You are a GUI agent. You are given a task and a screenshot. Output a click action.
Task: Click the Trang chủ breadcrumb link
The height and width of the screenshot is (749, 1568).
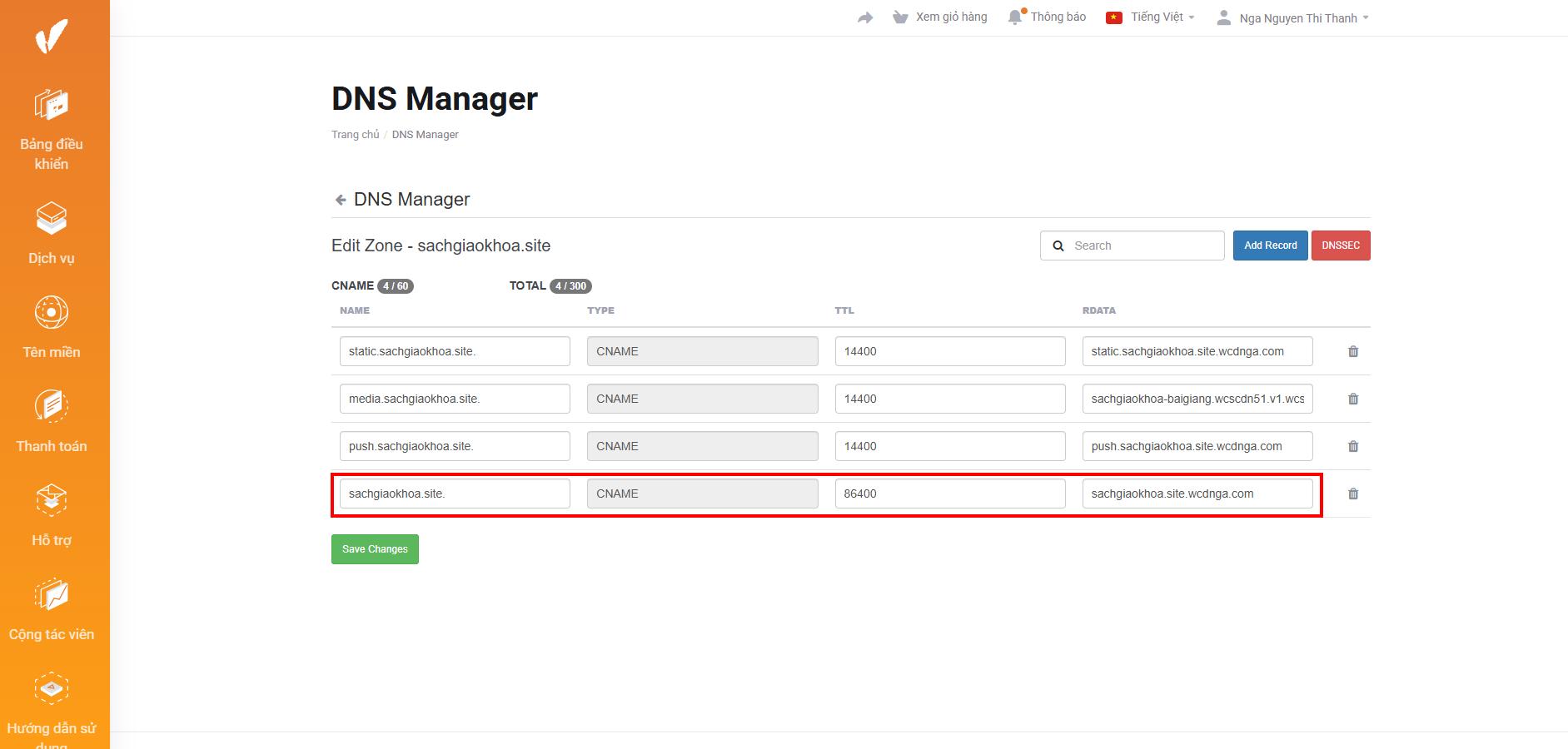click(x=355, y=135)
